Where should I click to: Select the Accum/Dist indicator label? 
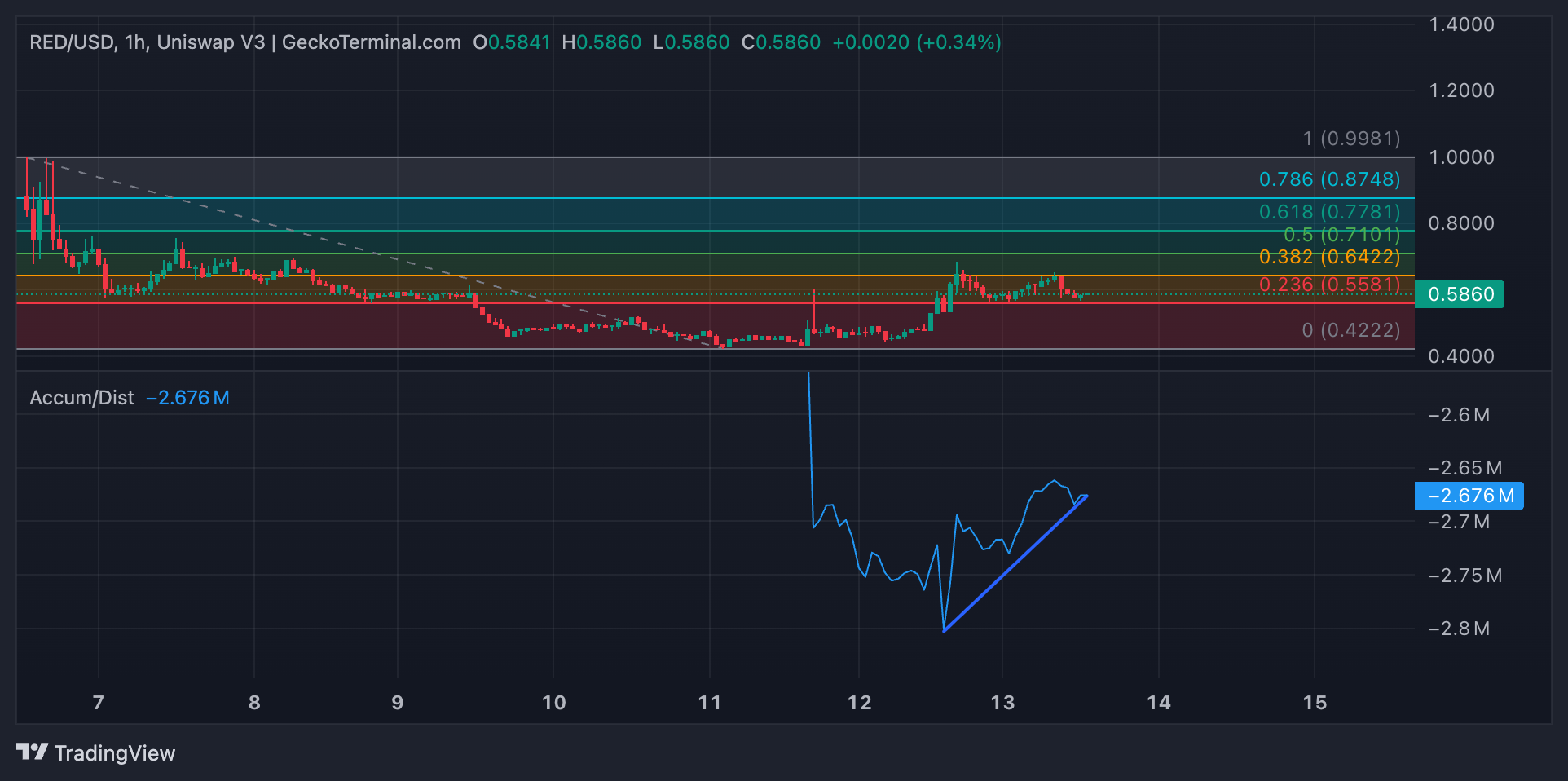tap(81, 398)
